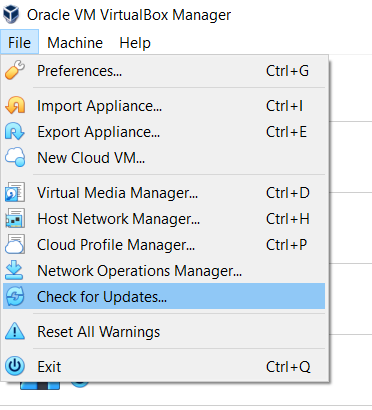Screen dimensions: 372x410
Task: Open Cloud Profile Manager... entry
Action: 164,245
